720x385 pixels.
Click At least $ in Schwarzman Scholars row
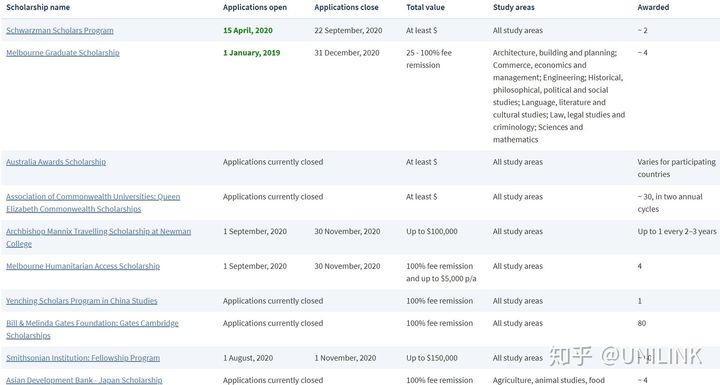pos(422,30)
